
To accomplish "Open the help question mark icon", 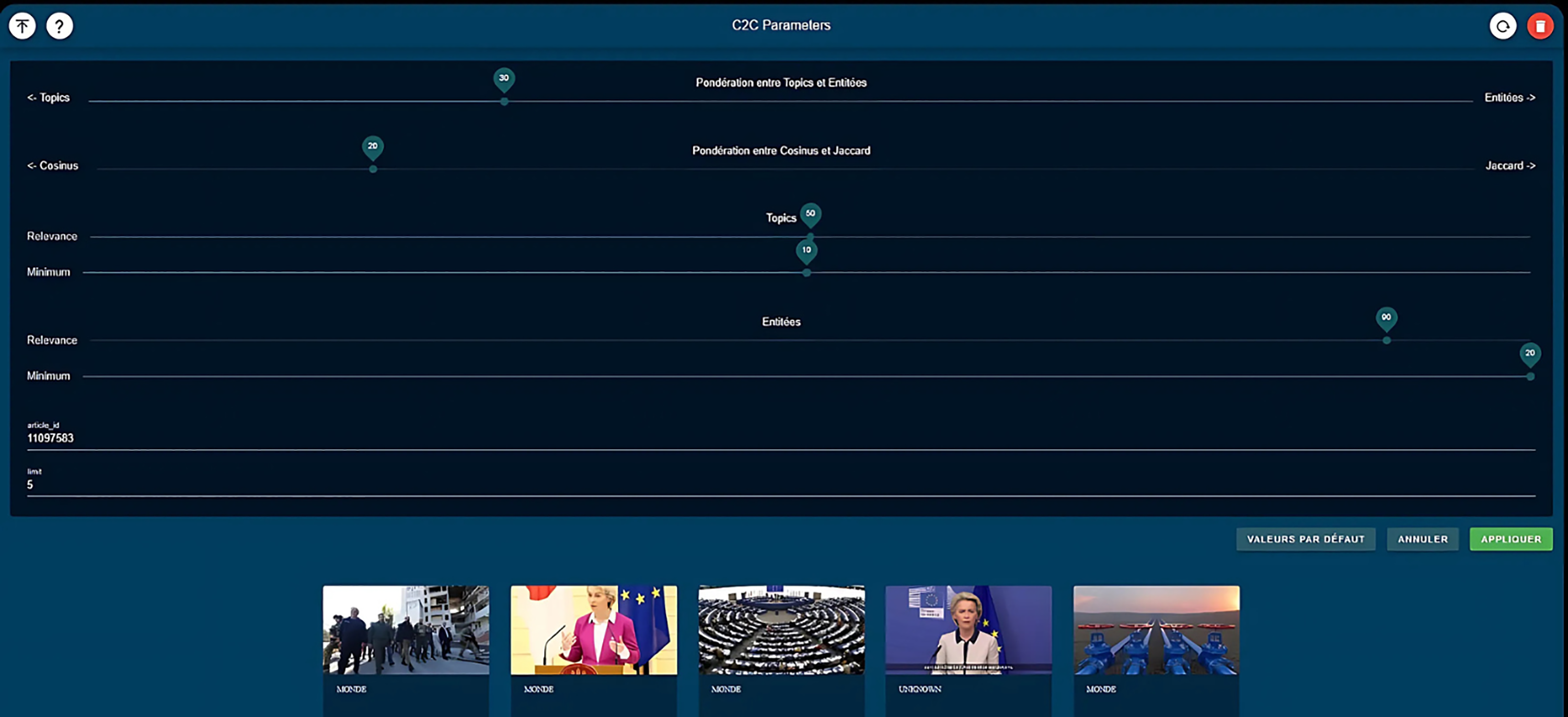I will (60, 26).
